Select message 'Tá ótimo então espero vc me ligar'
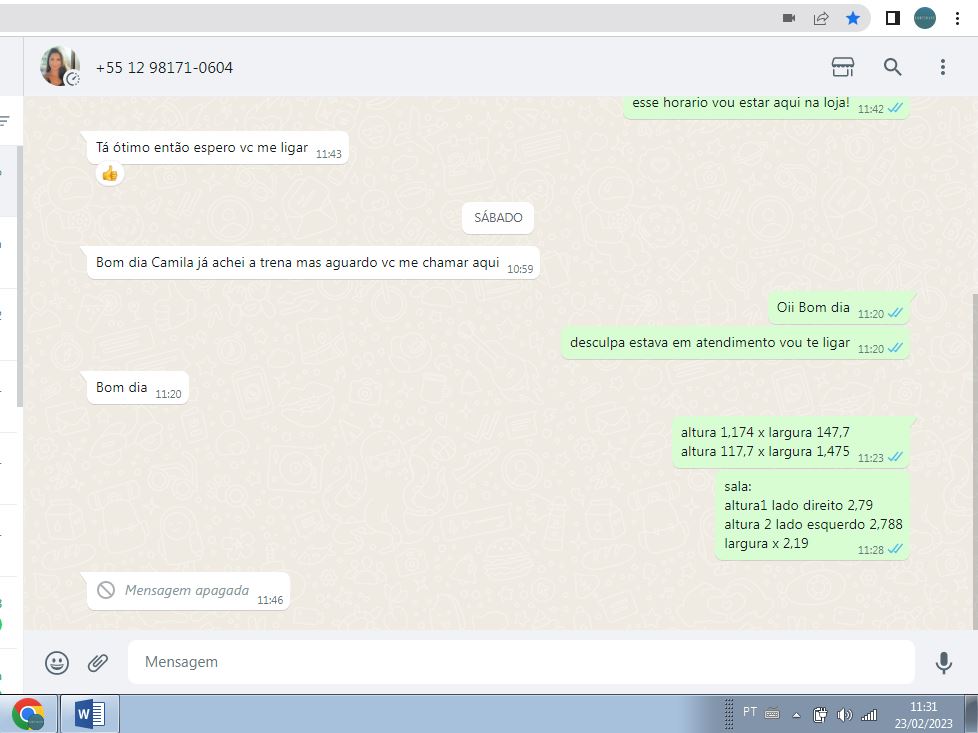The image size is (978, 733). (x=217, y=148)
